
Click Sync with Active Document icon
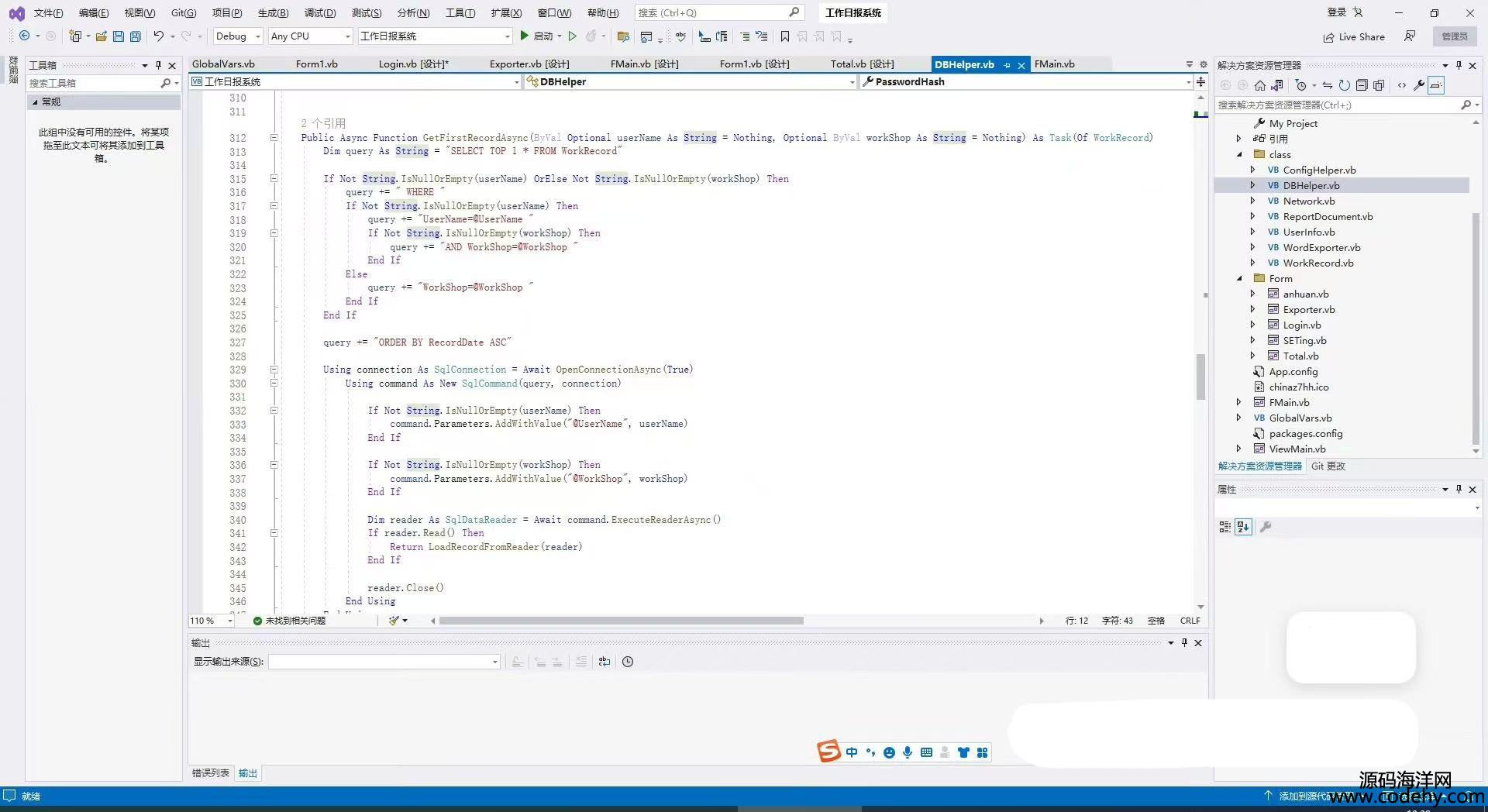point(1327,85)
